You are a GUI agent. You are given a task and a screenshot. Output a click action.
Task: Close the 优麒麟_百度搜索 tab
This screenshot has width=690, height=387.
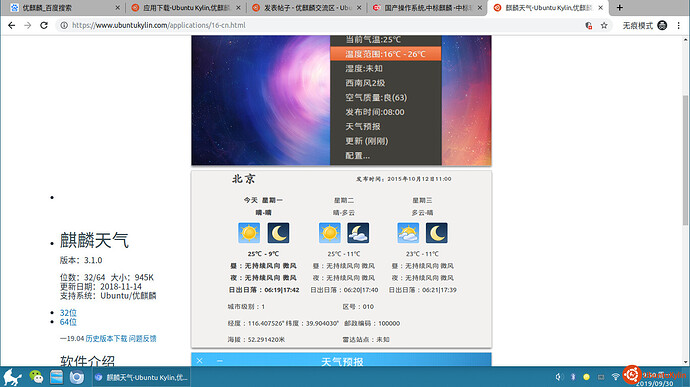coord(117,7)
